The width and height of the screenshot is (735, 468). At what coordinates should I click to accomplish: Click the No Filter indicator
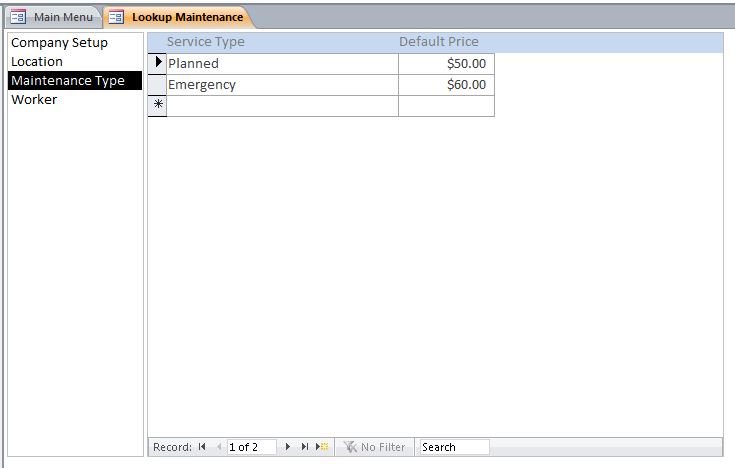[x=375, y=447]
